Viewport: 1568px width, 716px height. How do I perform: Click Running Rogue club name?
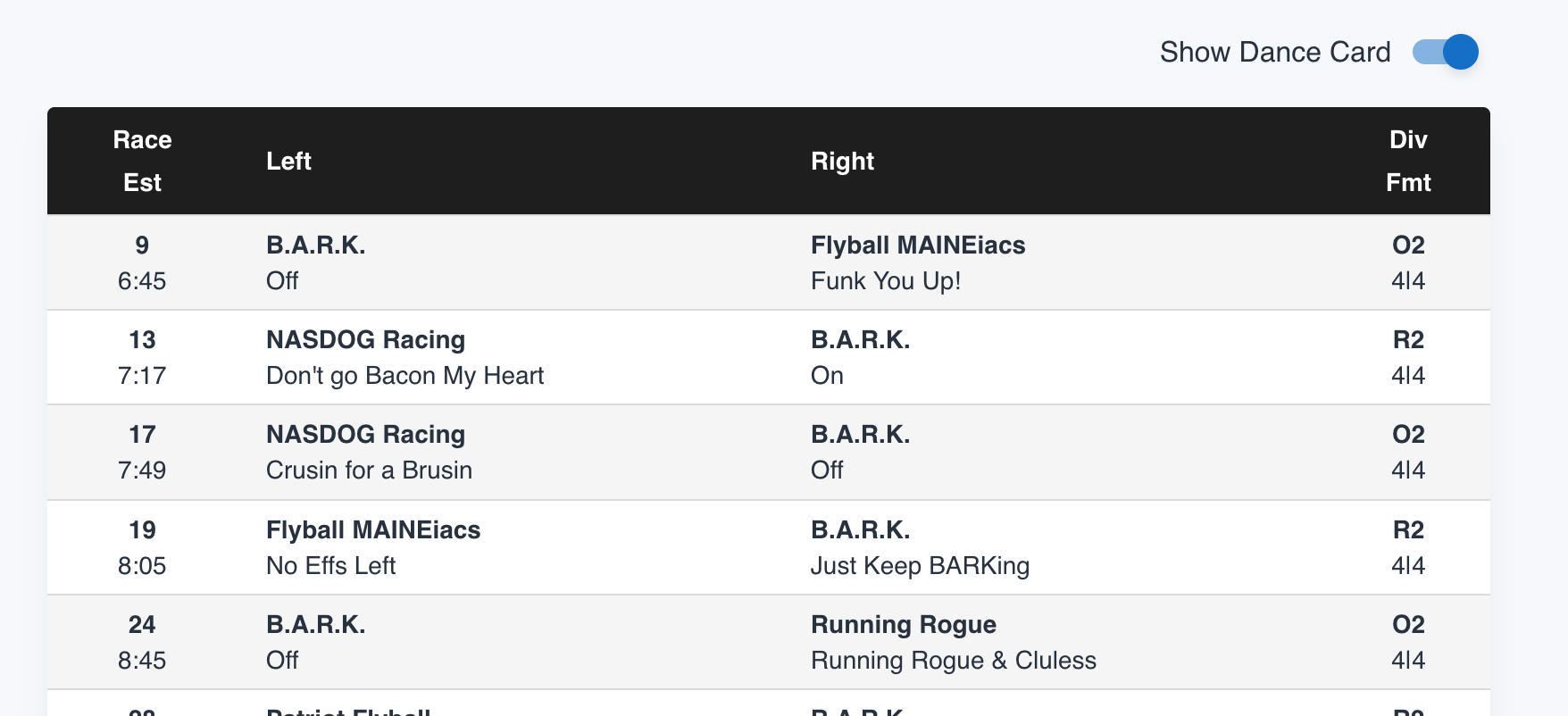(x=903, y=625)
